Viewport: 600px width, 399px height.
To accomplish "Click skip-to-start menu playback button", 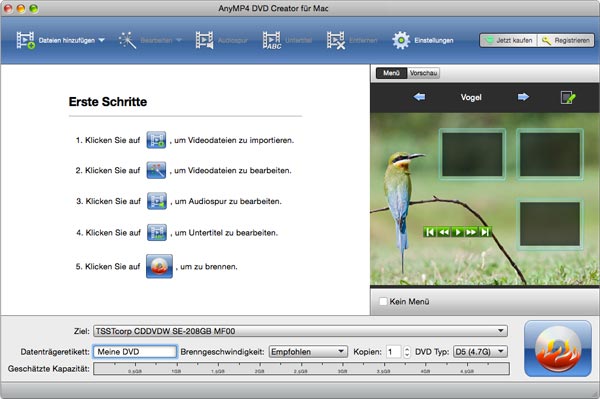I will [430, 232].
